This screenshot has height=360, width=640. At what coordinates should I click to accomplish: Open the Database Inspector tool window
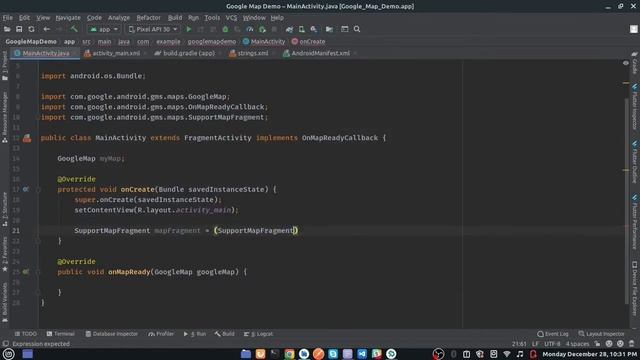click(x=111, y=334)
